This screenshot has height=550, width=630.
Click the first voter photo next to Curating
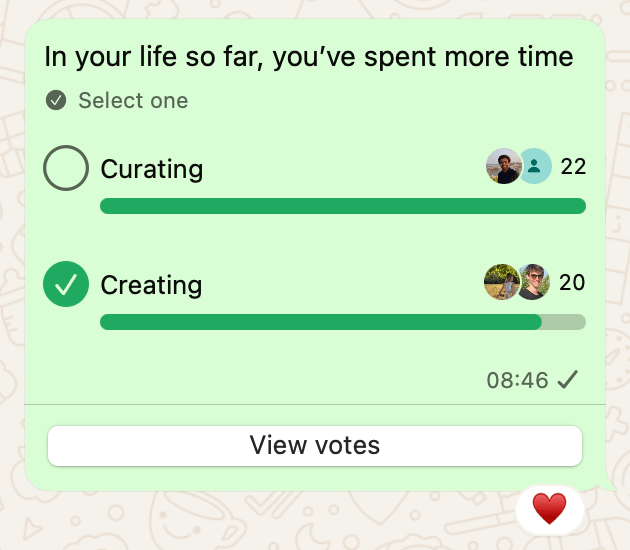[x=503, y=166]
